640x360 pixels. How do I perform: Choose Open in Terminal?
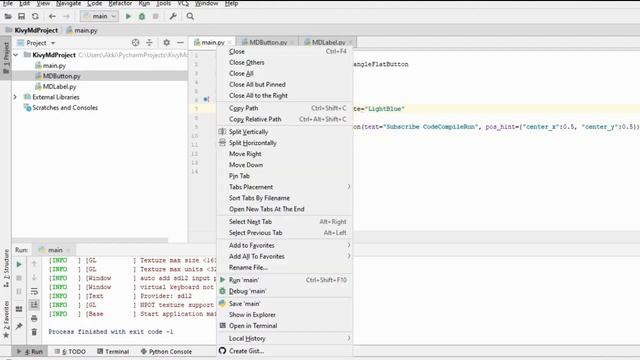285,326
